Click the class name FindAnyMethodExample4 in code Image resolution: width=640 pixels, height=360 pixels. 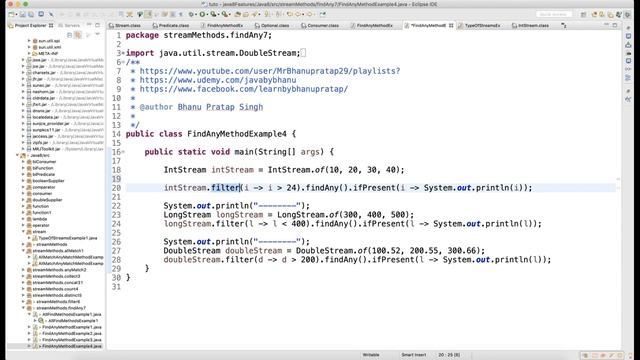[x=237, y=134]
